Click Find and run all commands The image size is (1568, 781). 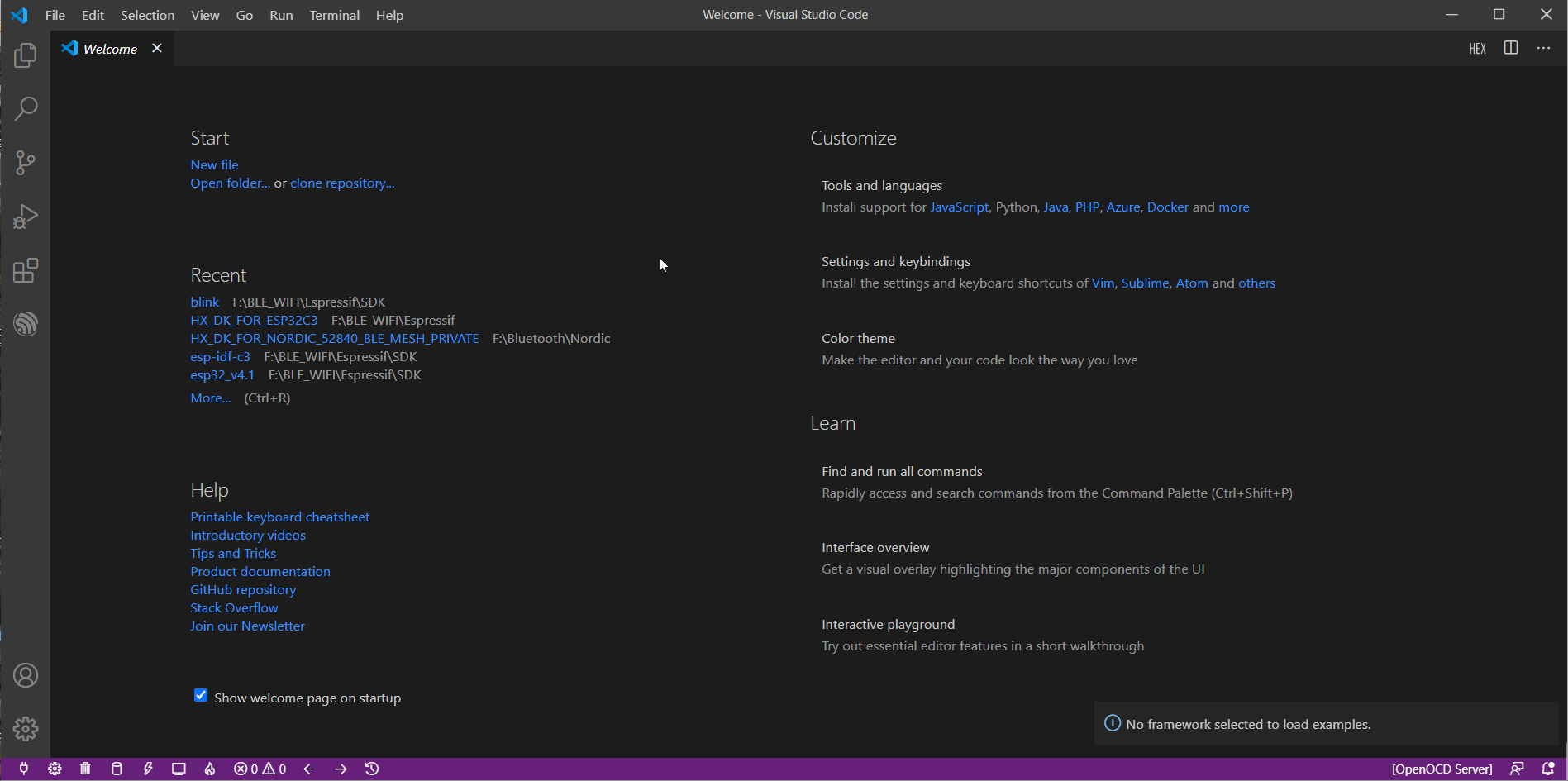click(x=1057, y=482)
